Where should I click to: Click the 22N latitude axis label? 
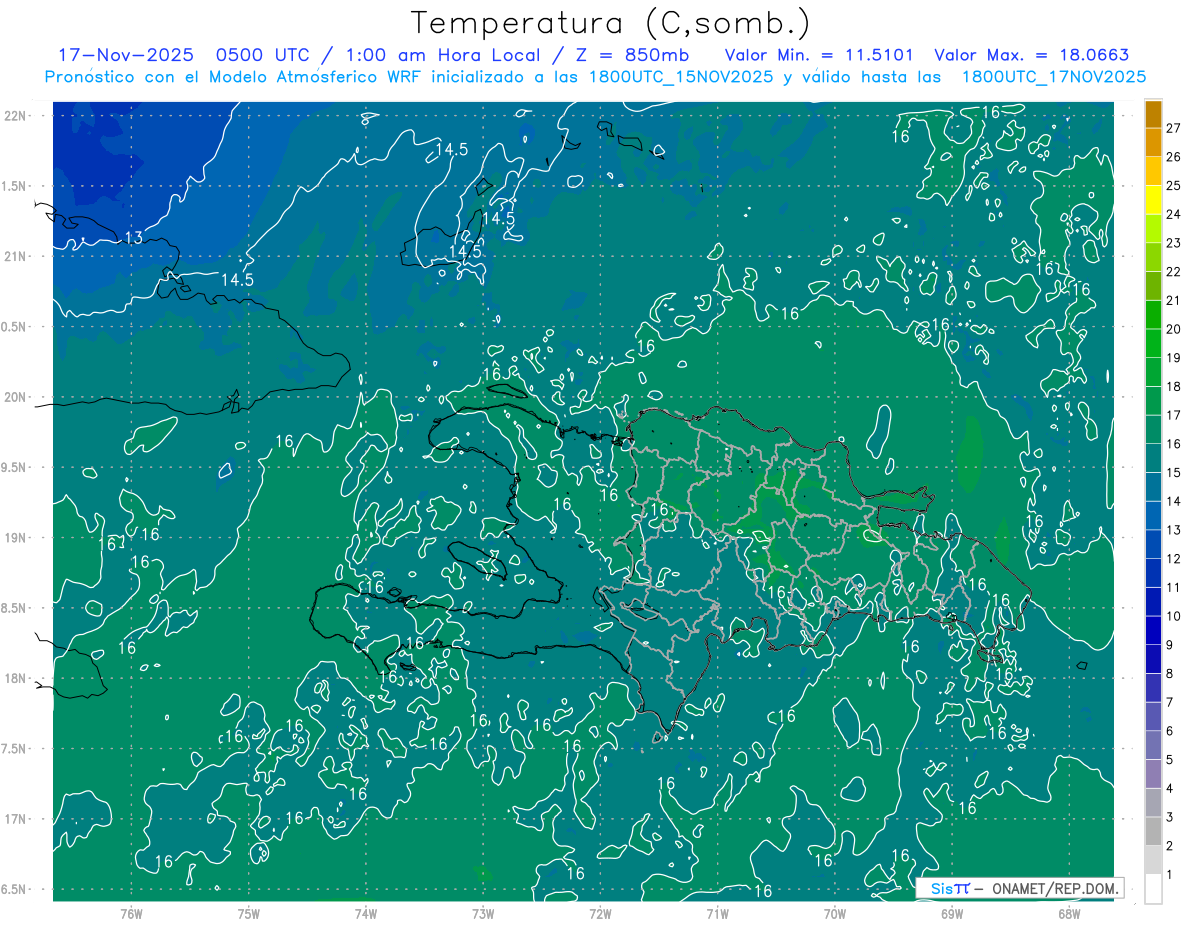point(14,116)
